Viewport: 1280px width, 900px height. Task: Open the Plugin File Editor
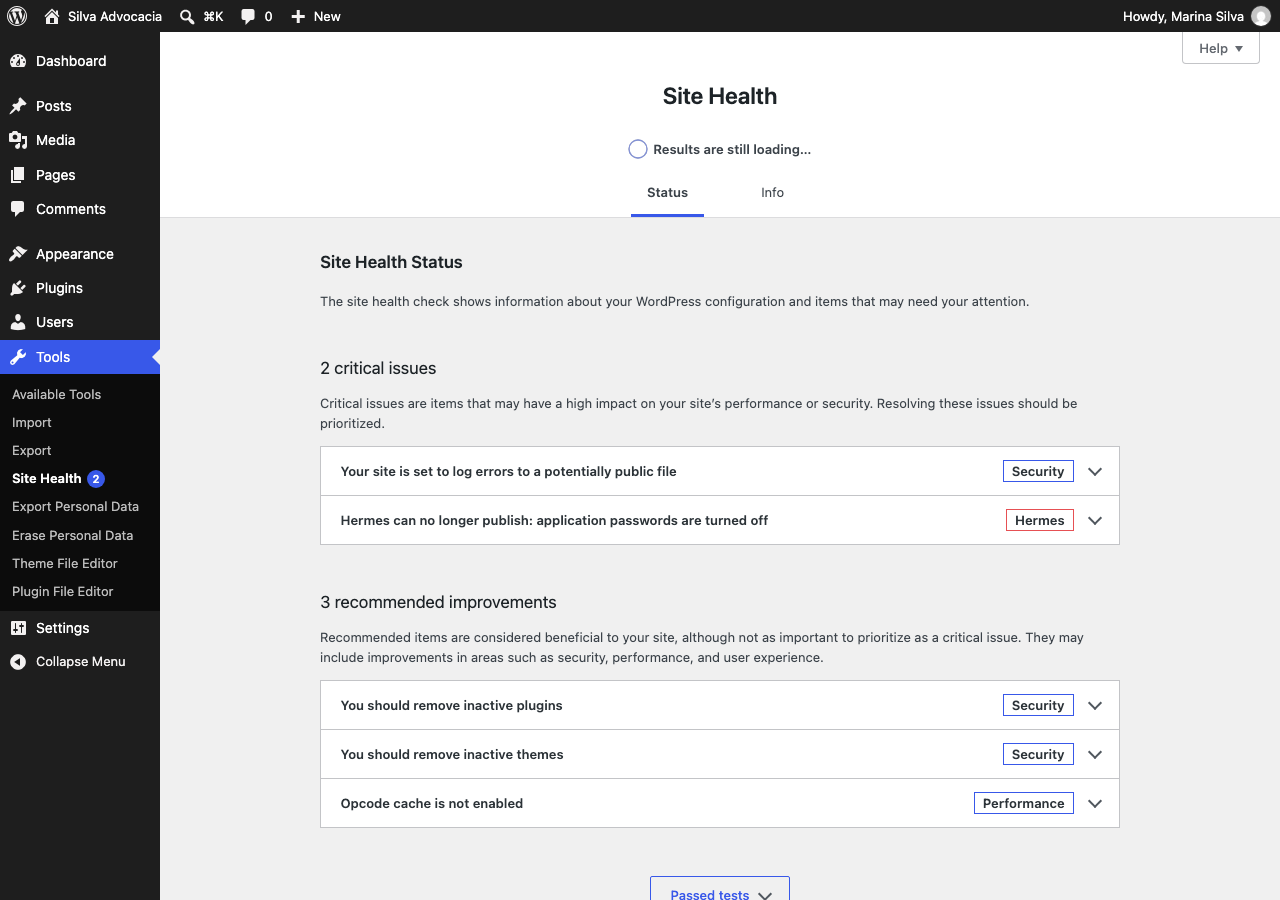coord(62,591)
